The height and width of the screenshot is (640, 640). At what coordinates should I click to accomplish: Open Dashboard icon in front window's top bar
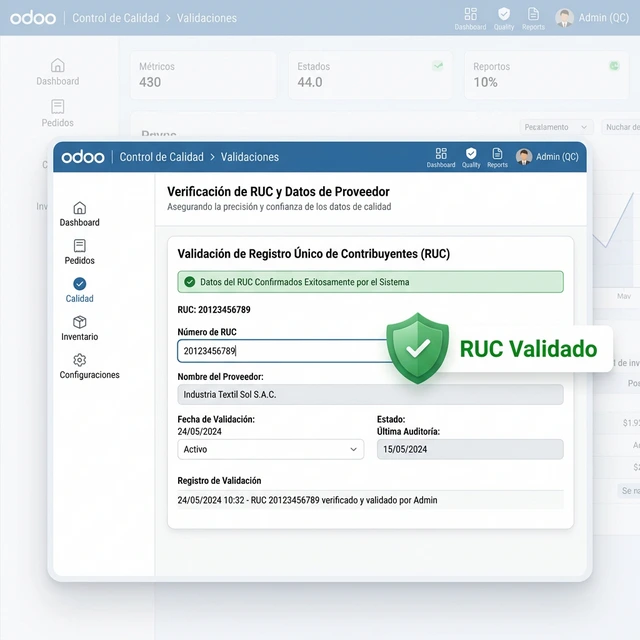(441, 156)
